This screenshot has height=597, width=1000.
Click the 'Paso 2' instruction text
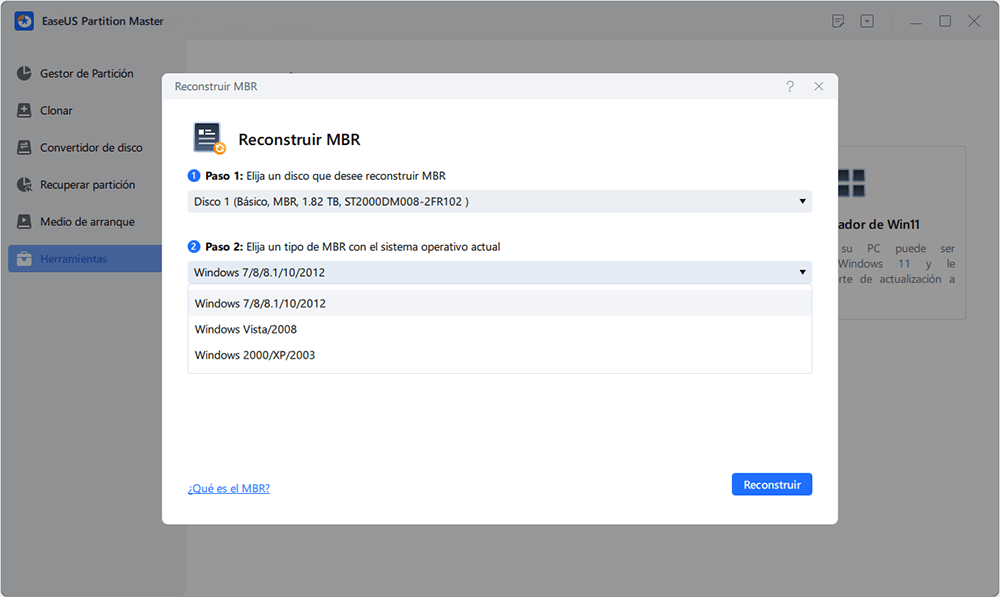pyautogui.click(x=353, y=247)
